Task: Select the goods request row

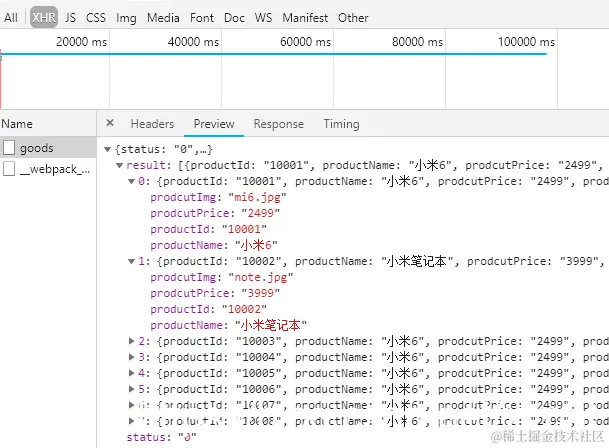Action: click(48, 148)
